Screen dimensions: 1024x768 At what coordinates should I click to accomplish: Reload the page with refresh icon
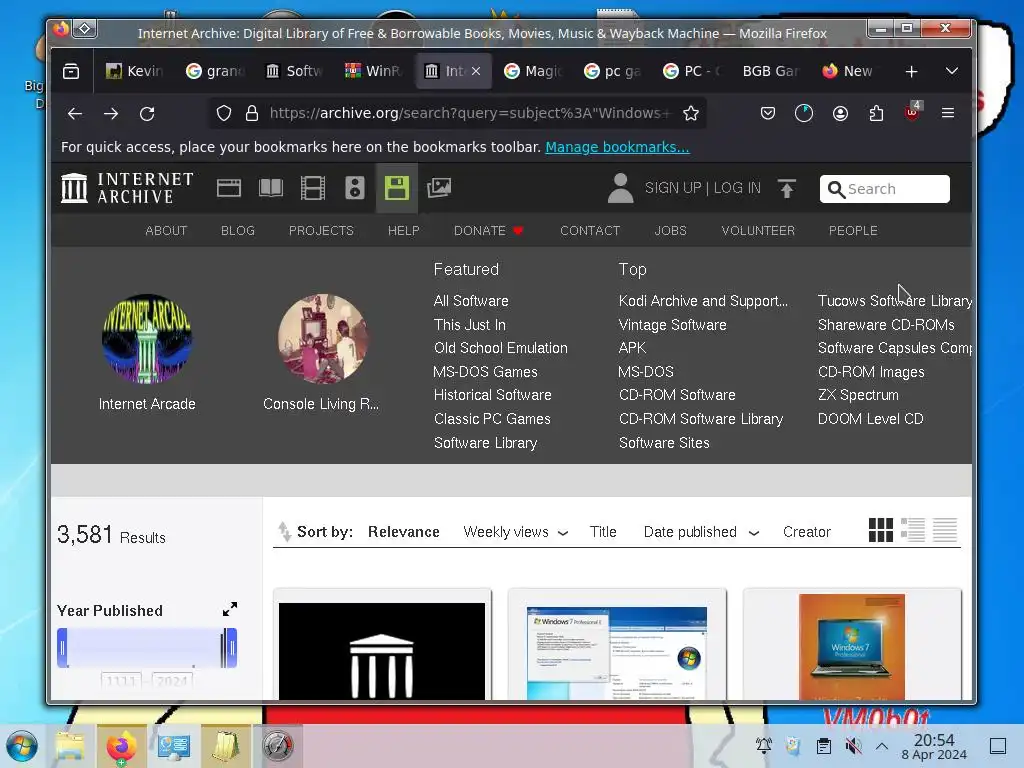point(147,114)
